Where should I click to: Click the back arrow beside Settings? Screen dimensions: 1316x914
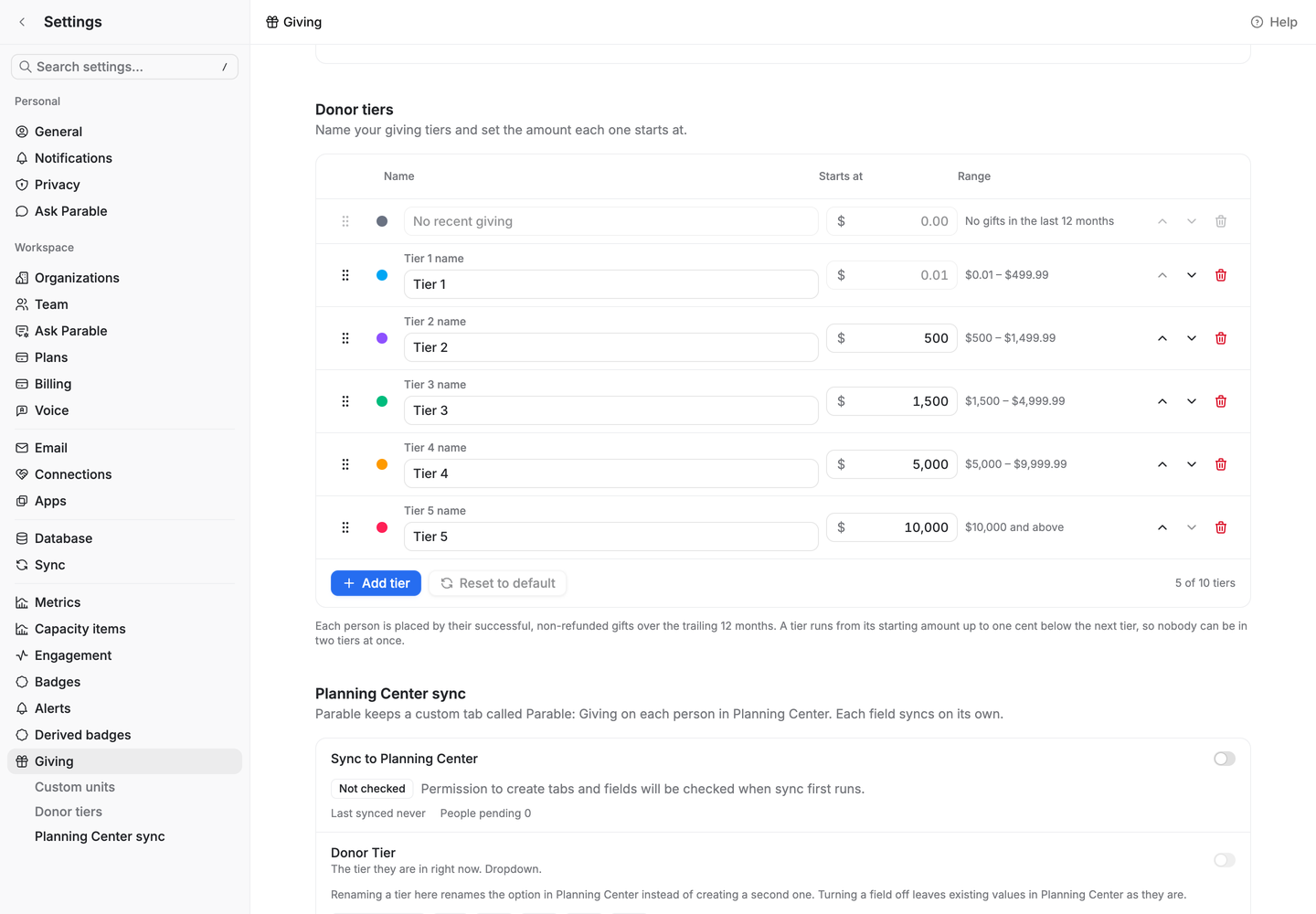coord(22,22)
